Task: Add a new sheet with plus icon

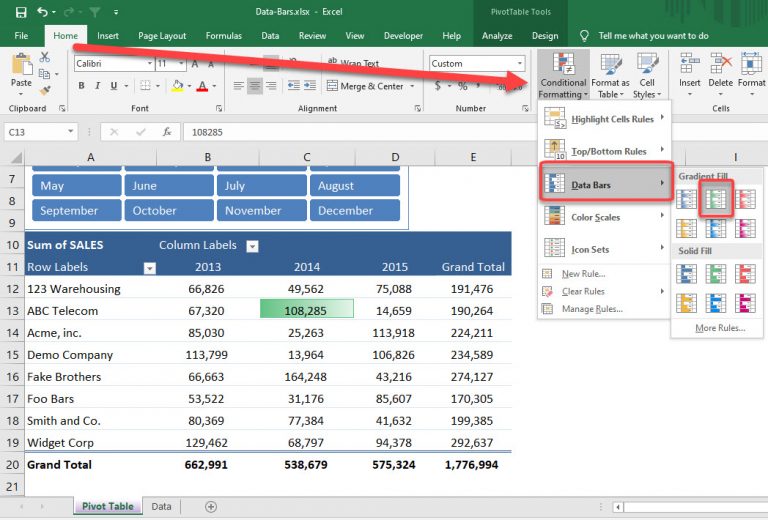Action: 210,507
